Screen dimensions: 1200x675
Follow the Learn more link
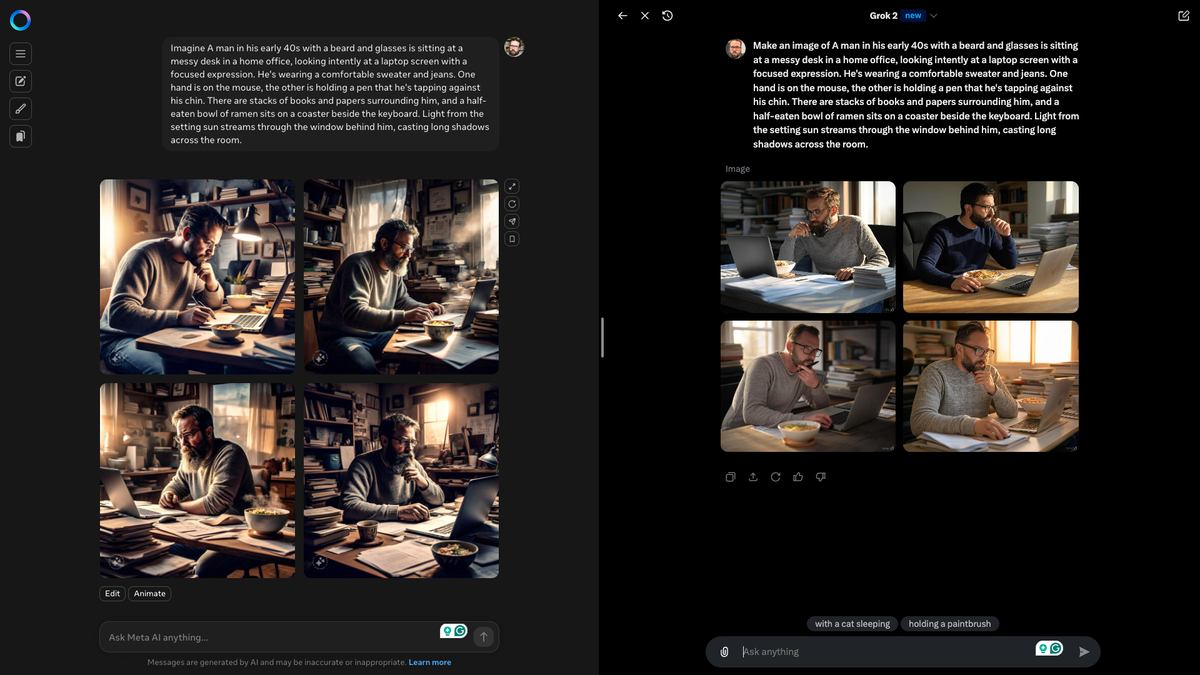429,662
